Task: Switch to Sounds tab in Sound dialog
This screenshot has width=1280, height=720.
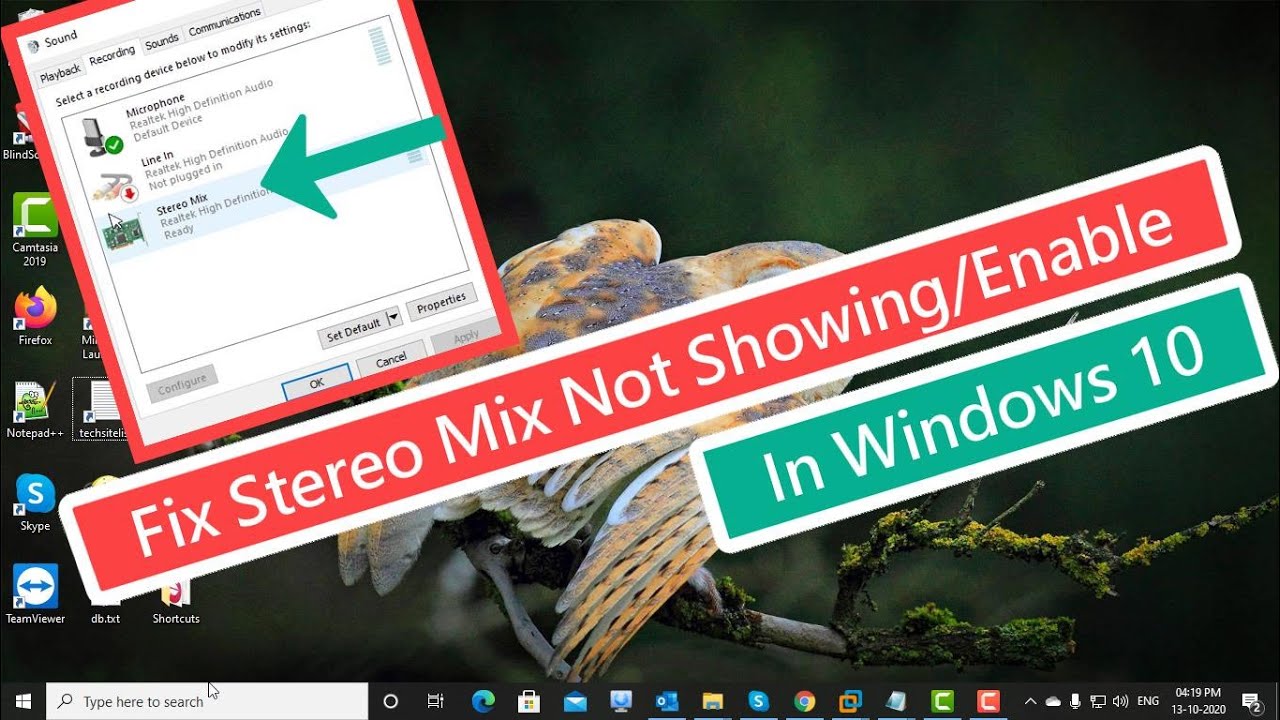Action: (162, 41)
